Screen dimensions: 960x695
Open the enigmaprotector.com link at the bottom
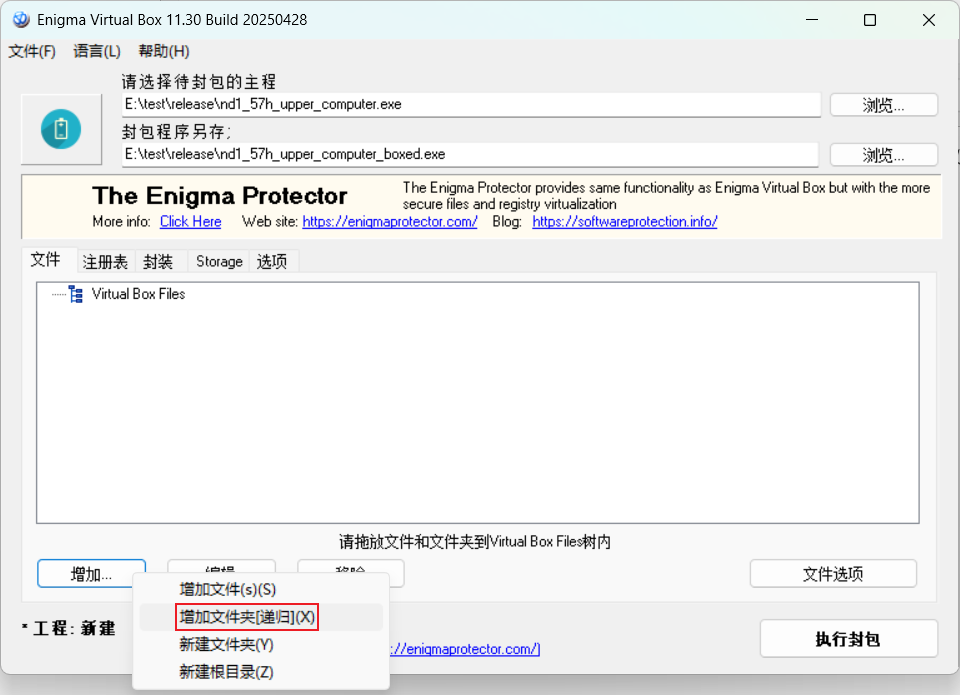465,649
